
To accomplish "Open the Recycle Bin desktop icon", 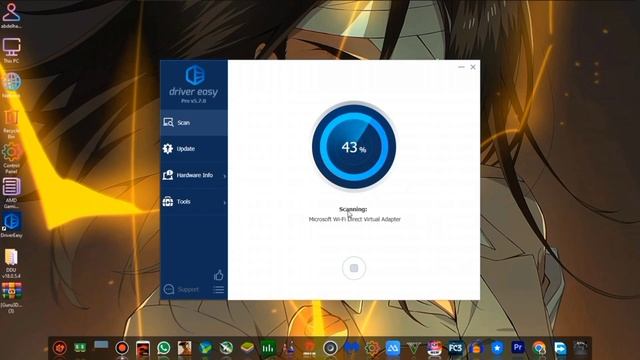I will point(11,124).
